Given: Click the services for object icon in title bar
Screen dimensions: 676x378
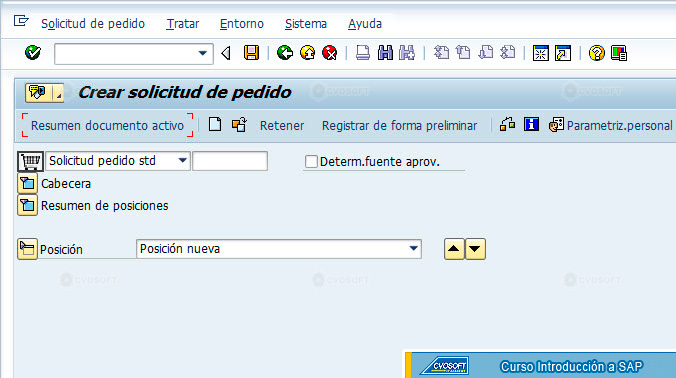Looking at the screenshot, I should pos(38,93).
